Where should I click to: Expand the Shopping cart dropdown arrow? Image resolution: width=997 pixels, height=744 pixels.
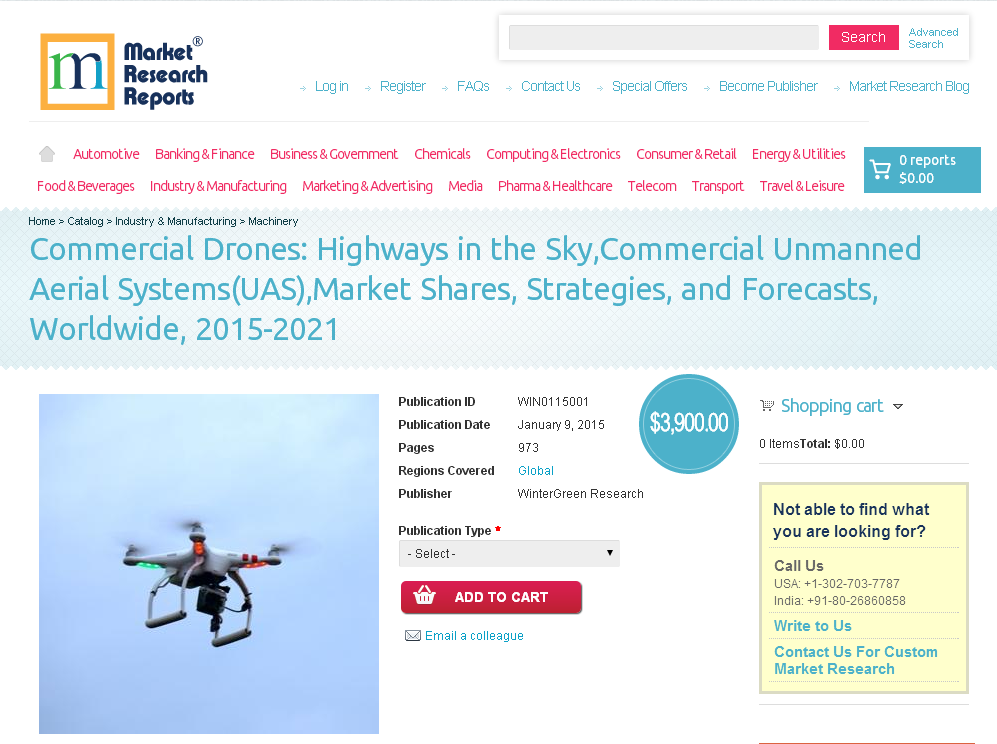tap(899, 406)
